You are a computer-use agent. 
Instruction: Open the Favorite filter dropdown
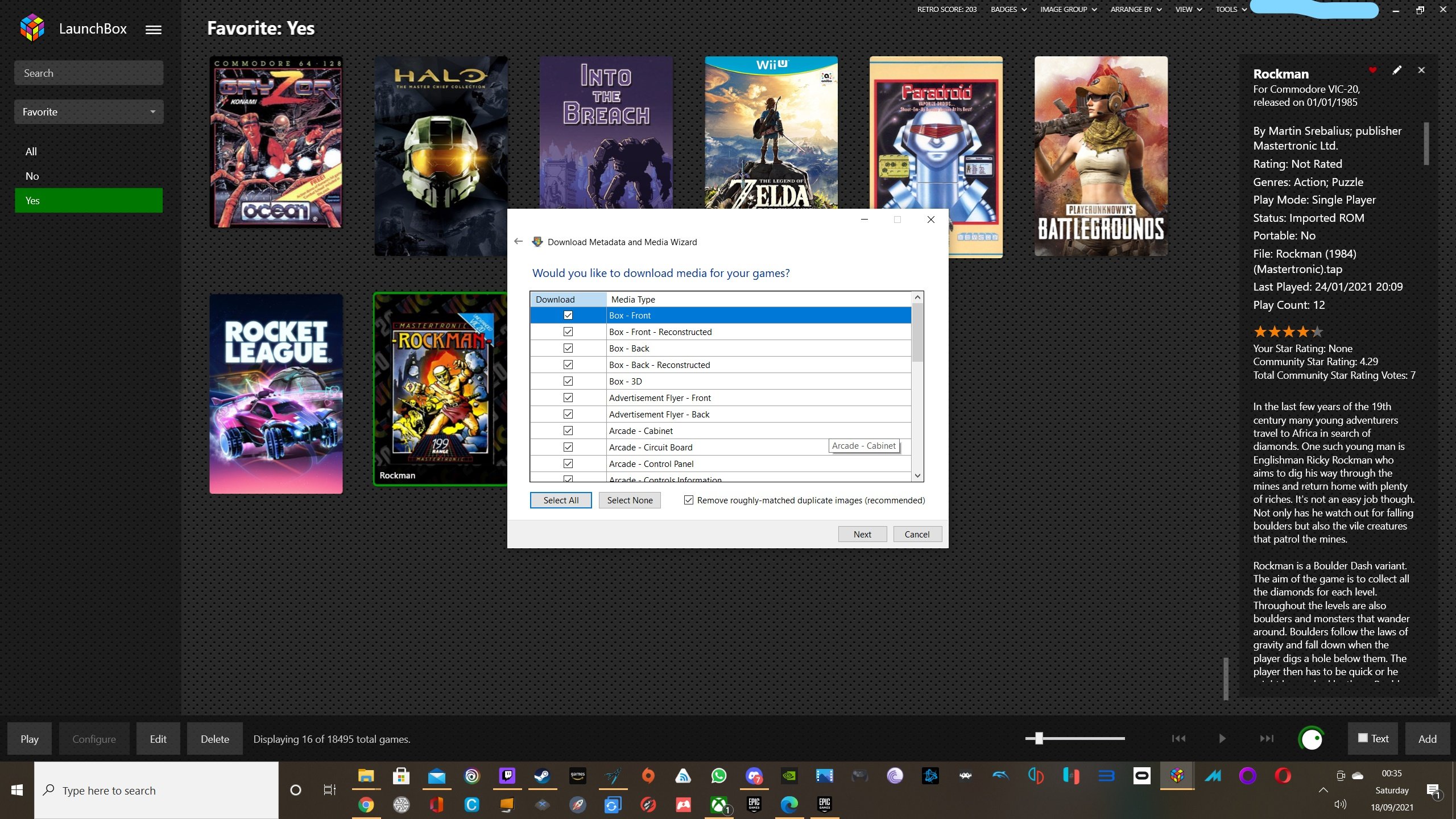point(89,111)
